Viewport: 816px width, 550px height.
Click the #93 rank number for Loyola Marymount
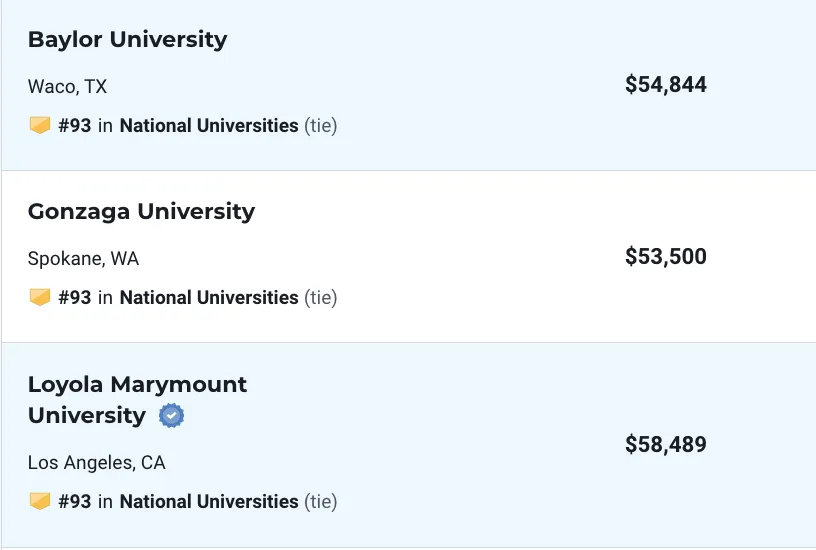coord(75,502)
